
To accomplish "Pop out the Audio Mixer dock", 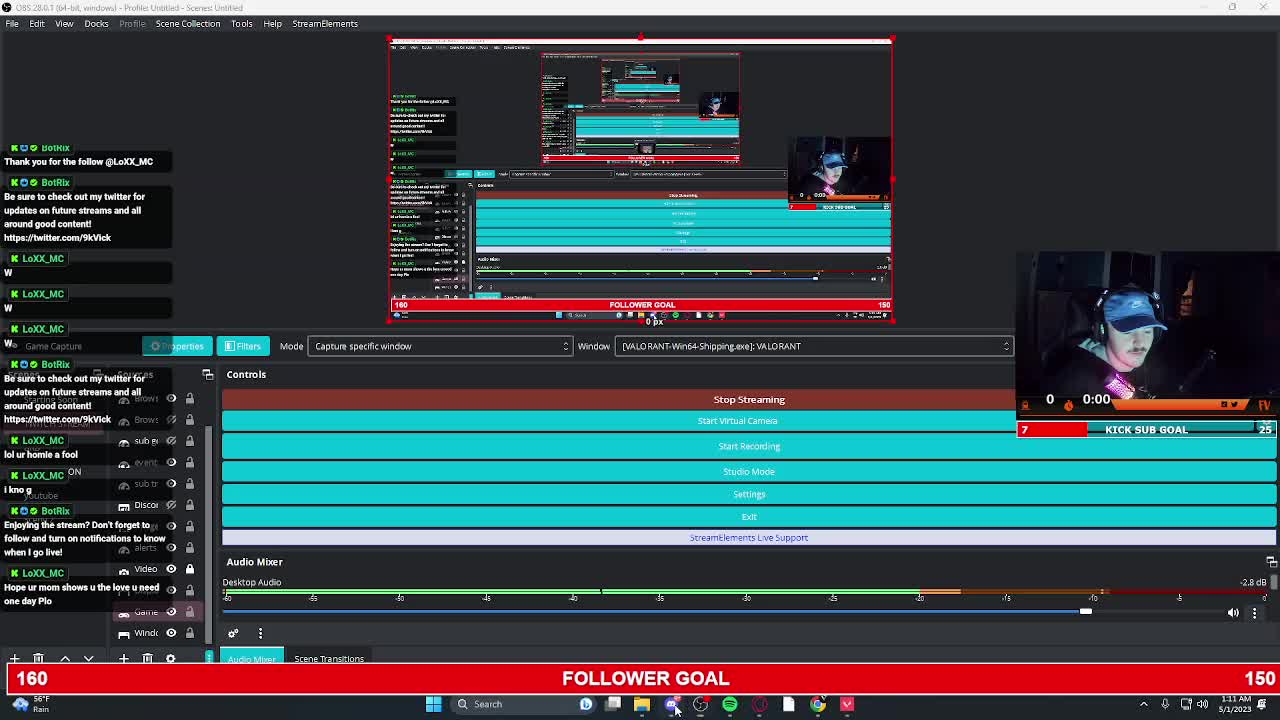I will tap(1271, 562).
